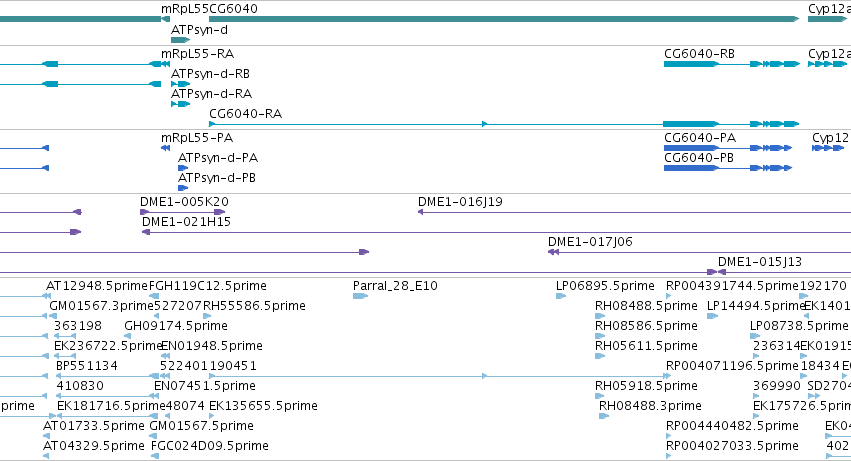
Task: Click the CG6040-RA transcript label
Action: tap(246, 114)
